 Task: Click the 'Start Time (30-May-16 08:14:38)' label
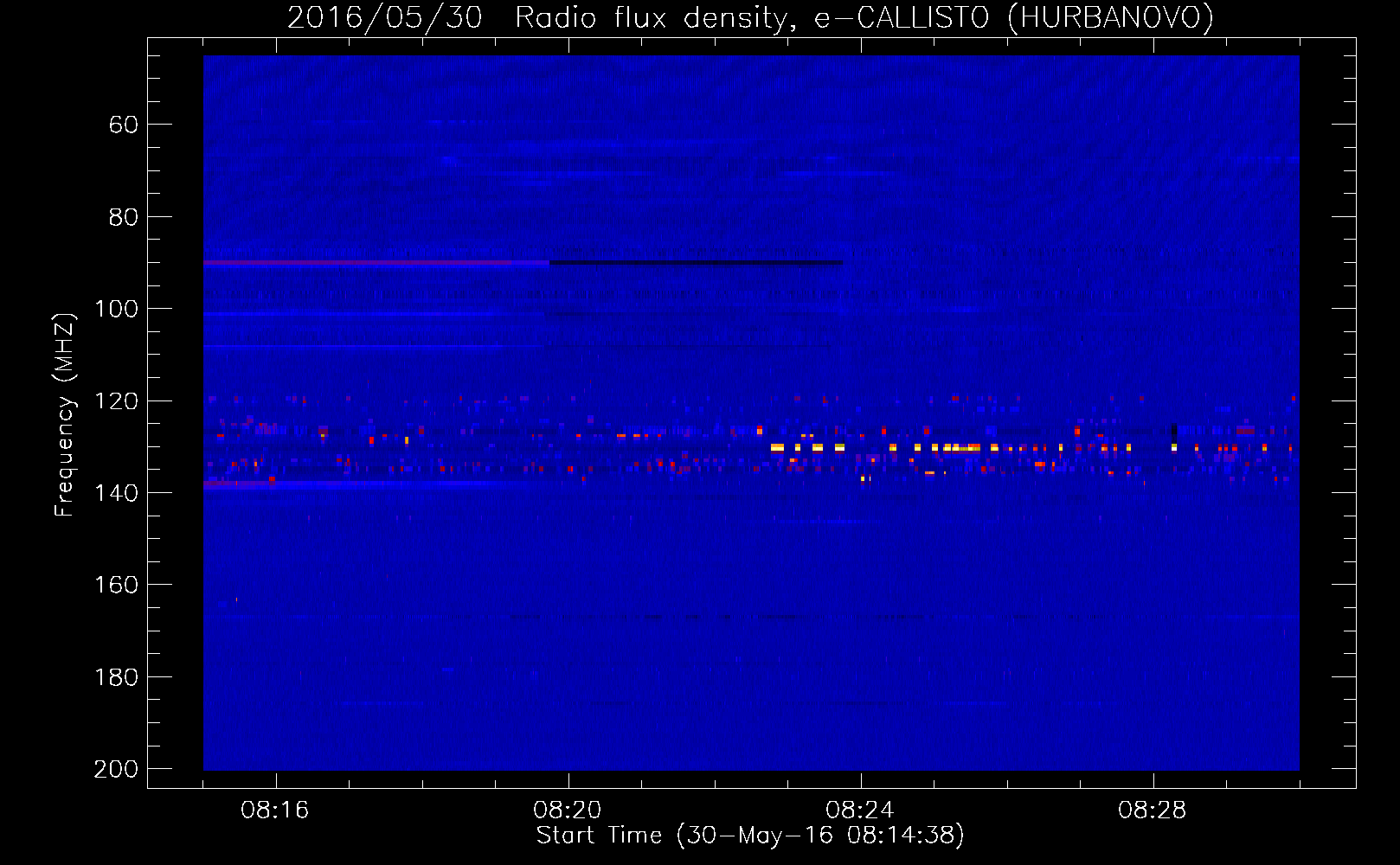[x=749, y=836]
